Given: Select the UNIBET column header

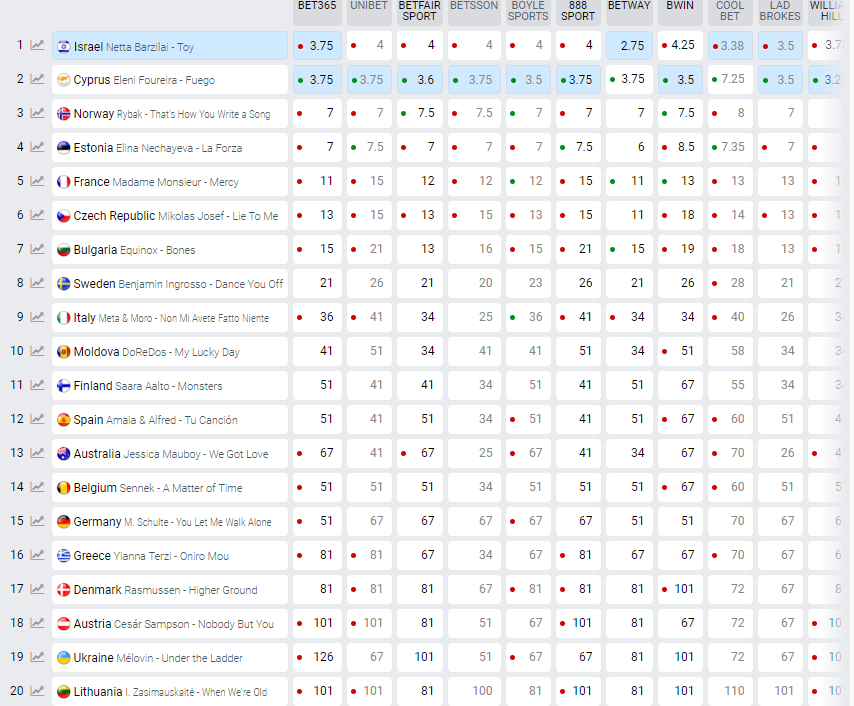Looking at the screenshot, I should tap(369, 6).
